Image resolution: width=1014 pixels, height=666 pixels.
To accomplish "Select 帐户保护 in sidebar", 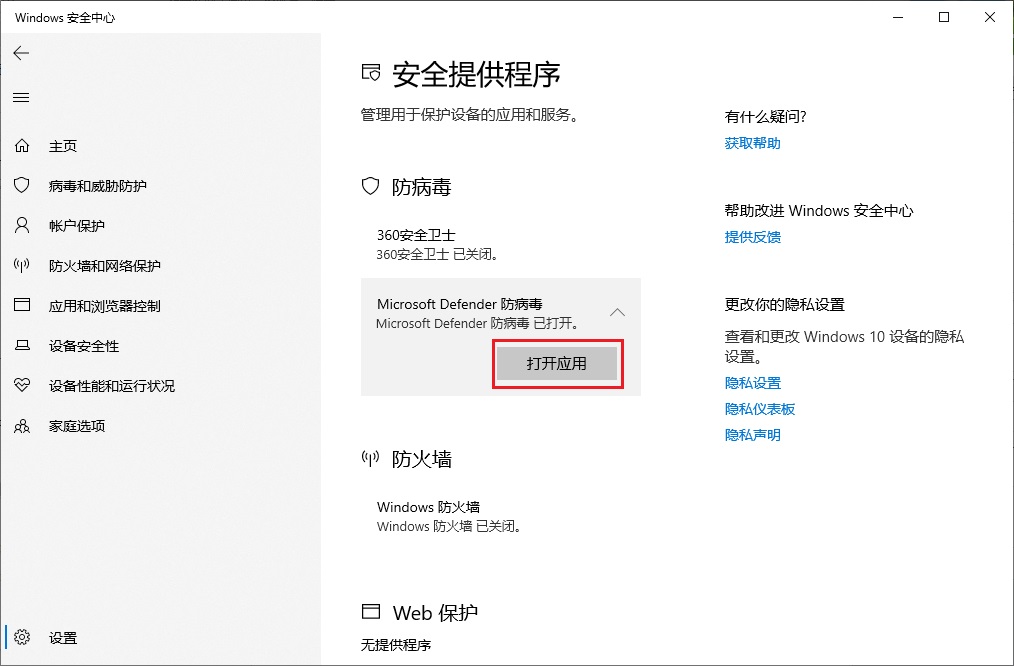I will pyautogui.click(x=160, y=226).
